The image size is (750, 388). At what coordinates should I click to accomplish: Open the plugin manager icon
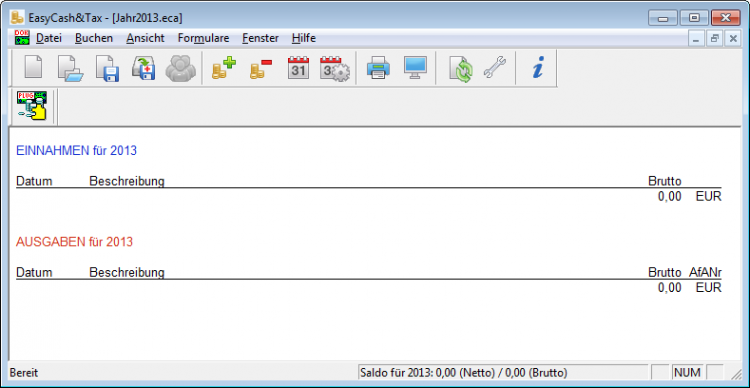point(32,106)
